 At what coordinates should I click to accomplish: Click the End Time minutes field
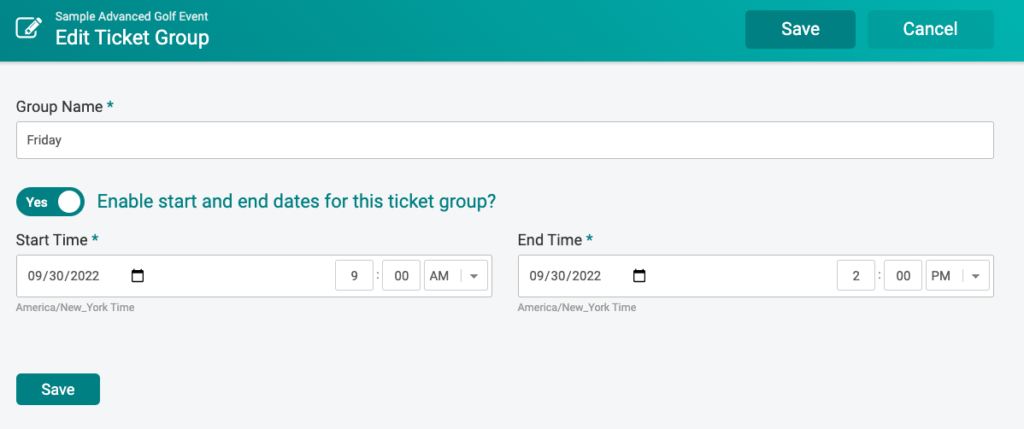click(x=903, y=276)
